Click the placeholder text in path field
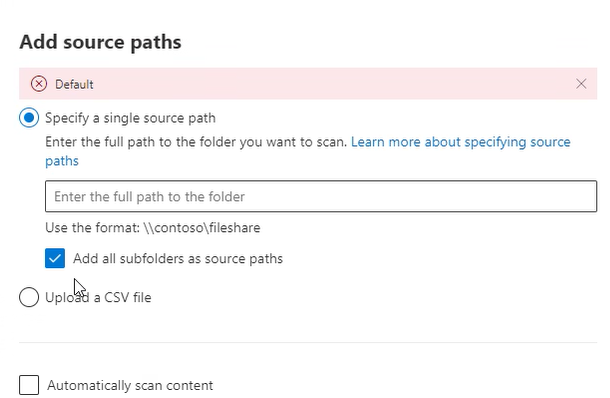Screen dimensions: 610x398 click(149, 197)
